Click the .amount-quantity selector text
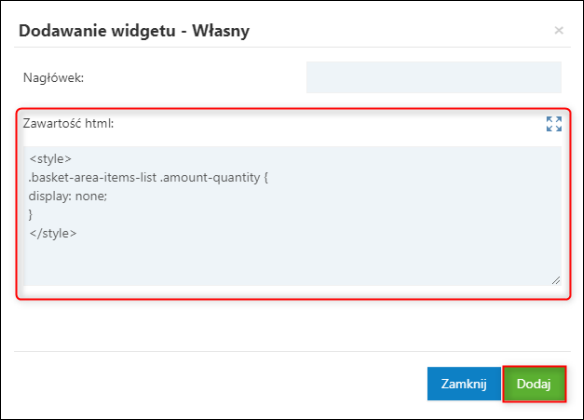Screen dimensions: 584x420 pyautogui.click(x=210, y=178)
